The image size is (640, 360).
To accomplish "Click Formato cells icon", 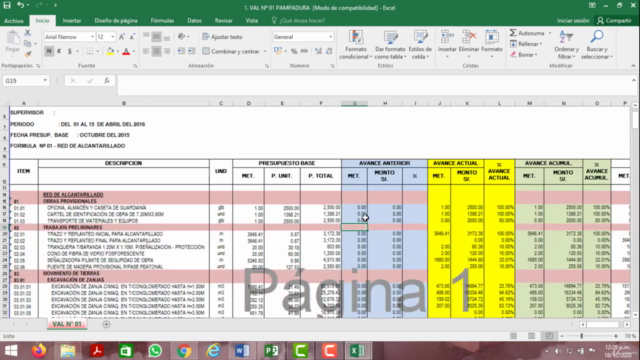I will point(492,37).
